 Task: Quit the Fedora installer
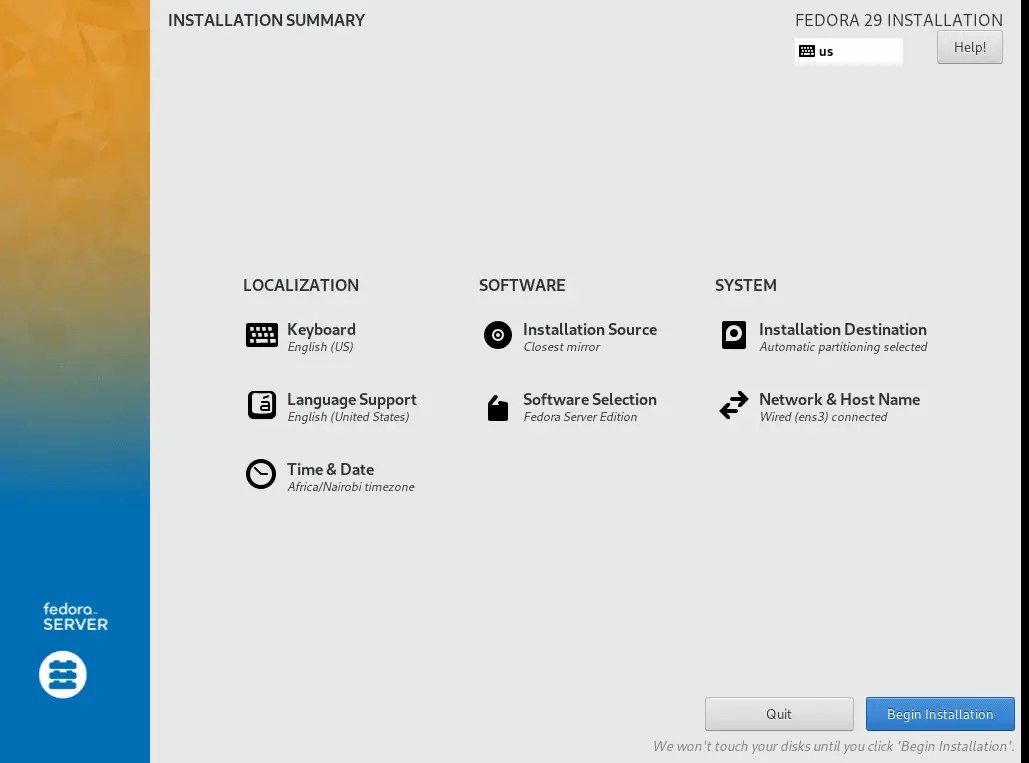778,713
